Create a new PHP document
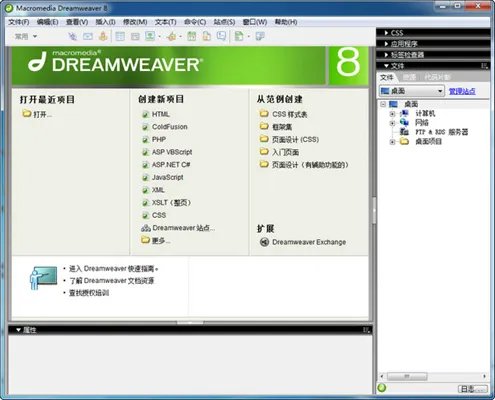495x400 pixels. click(154, 140)
